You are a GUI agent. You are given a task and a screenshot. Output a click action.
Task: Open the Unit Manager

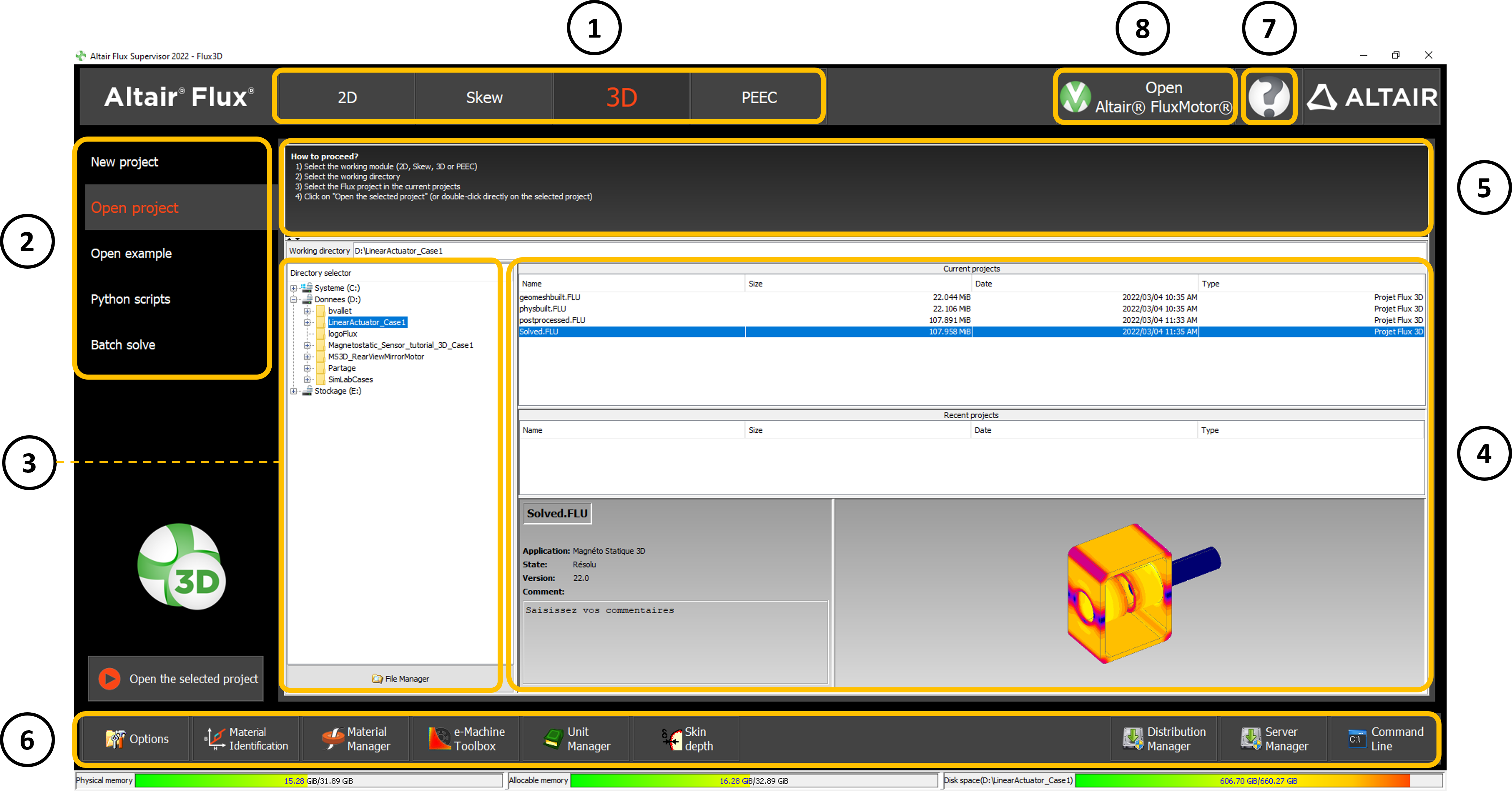point(577,739)
